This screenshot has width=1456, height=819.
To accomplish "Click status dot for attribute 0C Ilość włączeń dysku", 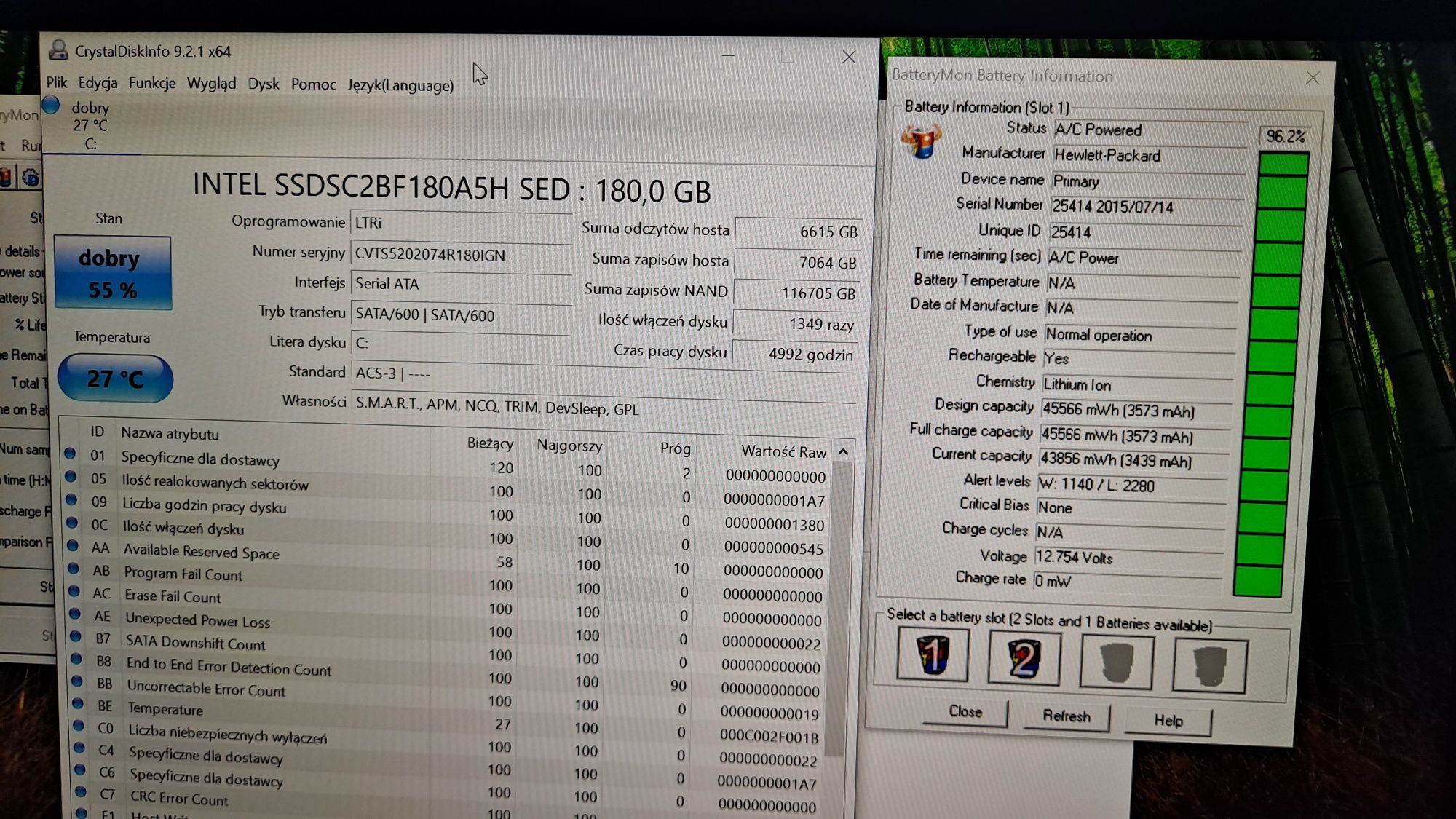I will point(72,522).
